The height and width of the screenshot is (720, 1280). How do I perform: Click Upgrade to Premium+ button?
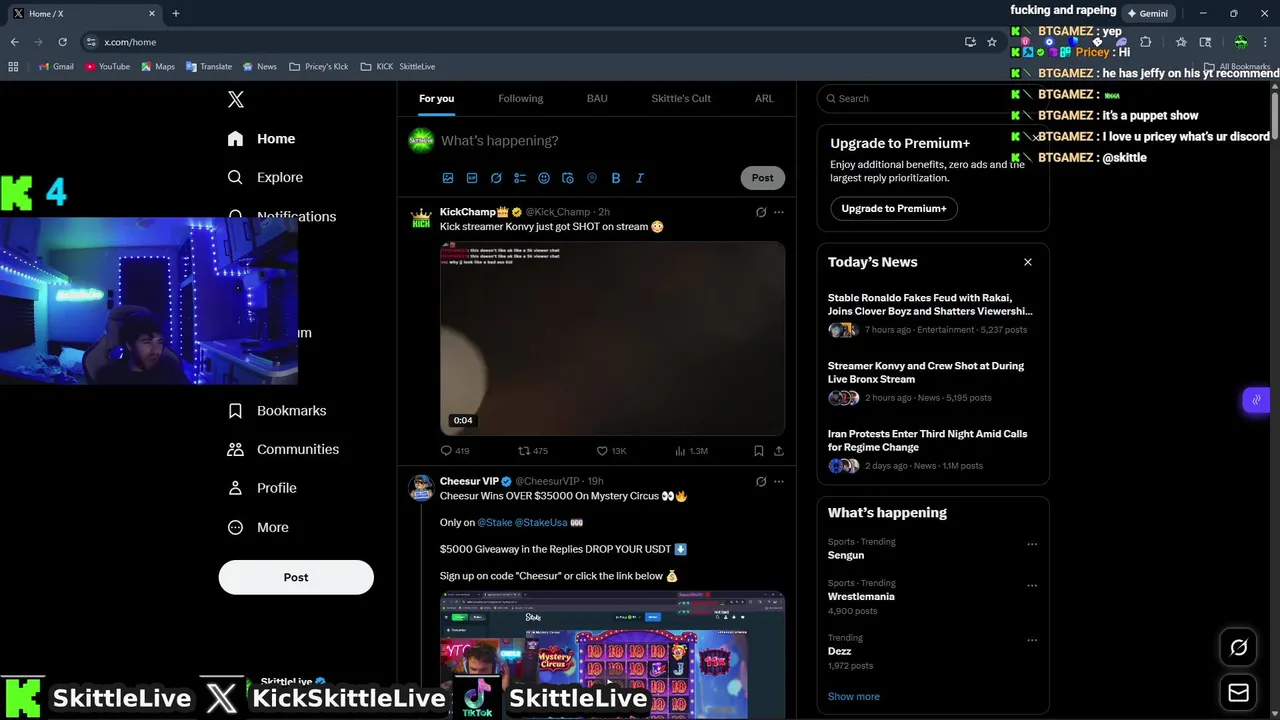tap(894, 208)
